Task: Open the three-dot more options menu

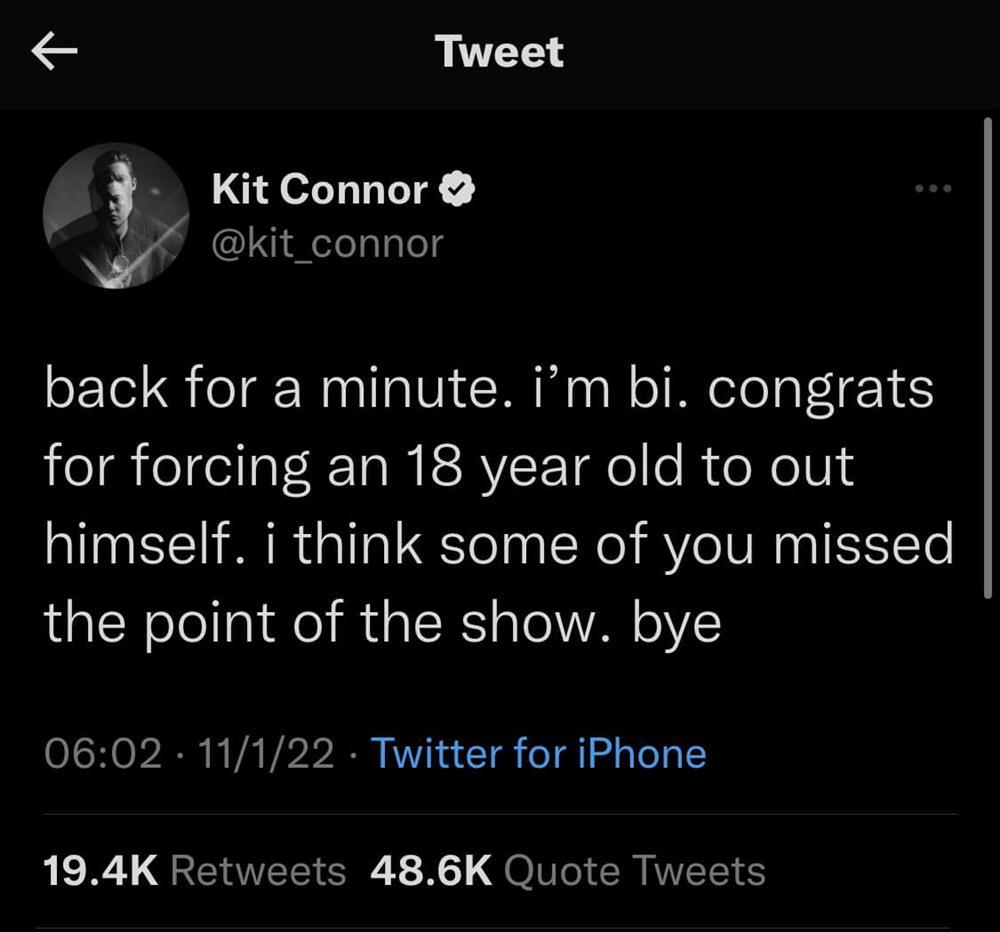Action: pyautogui.click(x=934, y=188)
